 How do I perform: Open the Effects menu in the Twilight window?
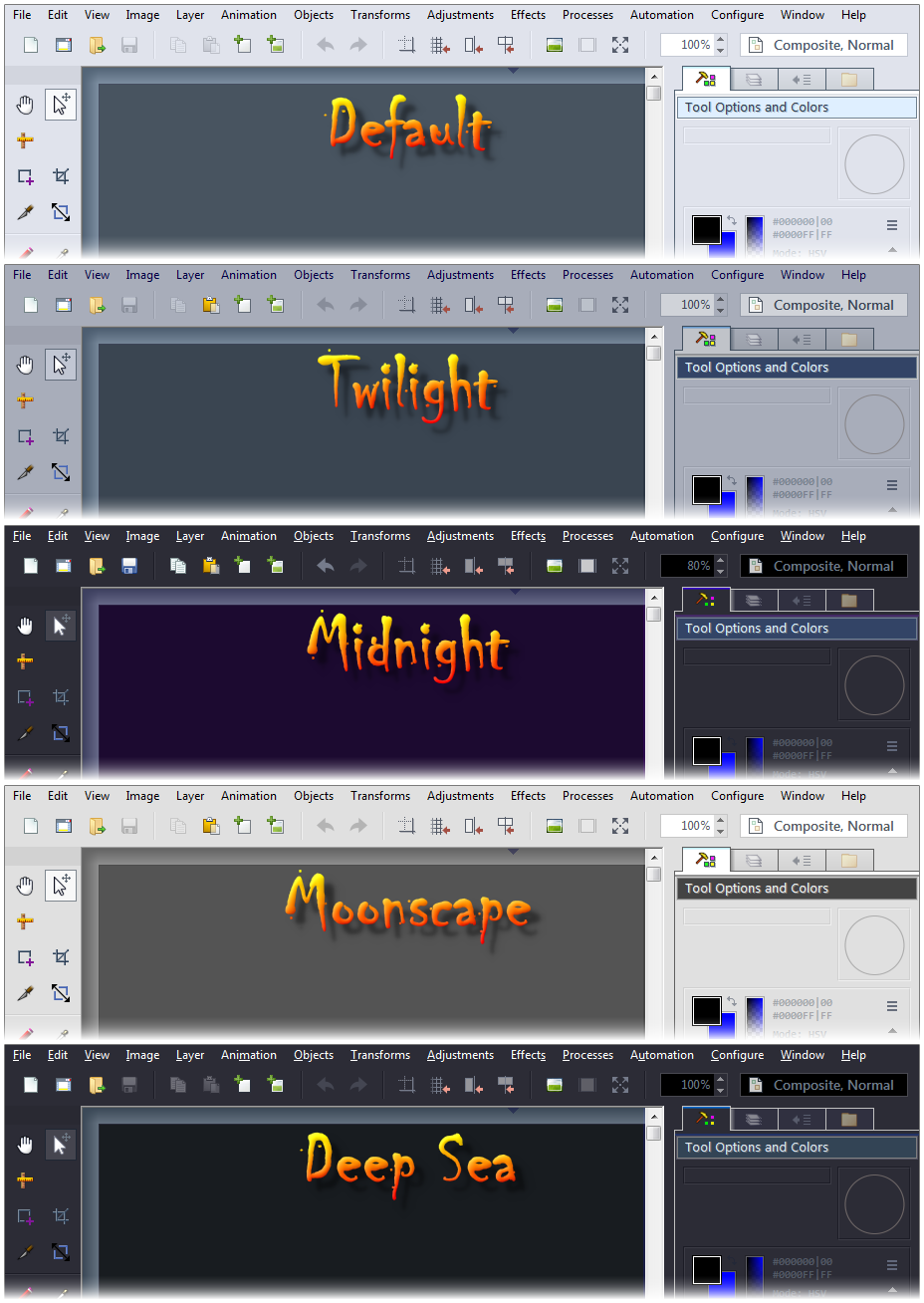click(528, 275)
